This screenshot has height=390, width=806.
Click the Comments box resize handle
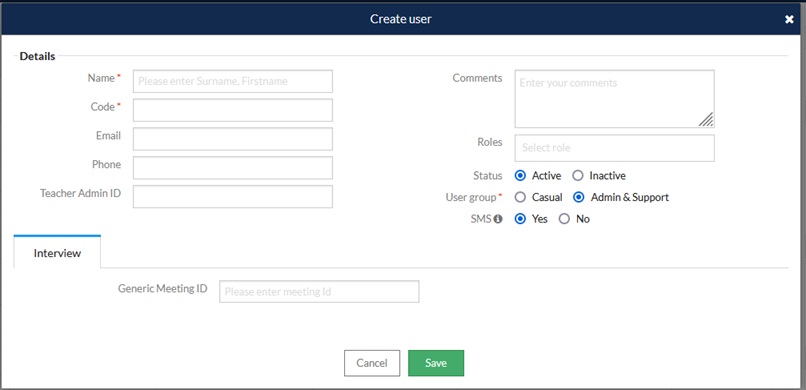coord(706,119)
